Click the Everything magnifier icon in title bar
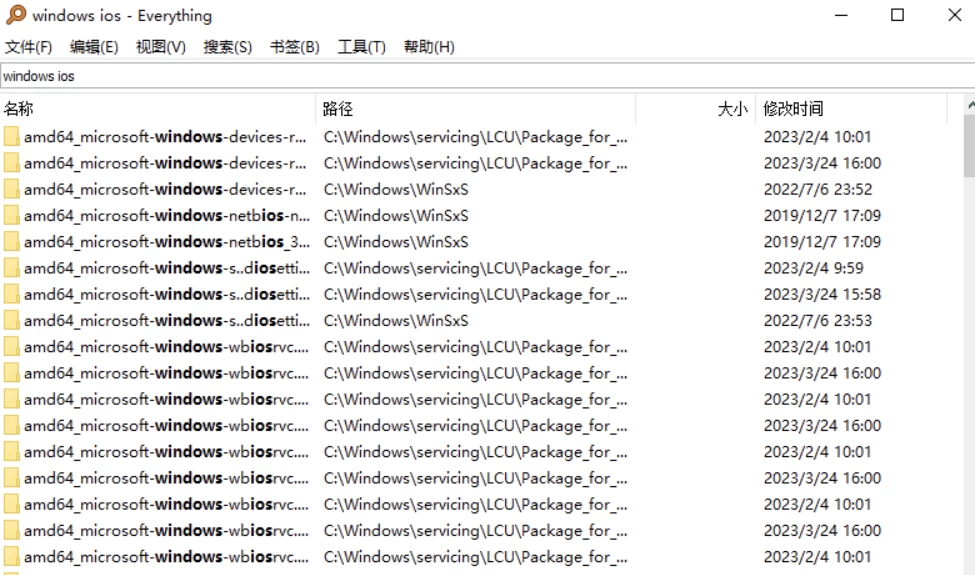The width and height of the screenshot is (975, 575). tap(16, 15)
